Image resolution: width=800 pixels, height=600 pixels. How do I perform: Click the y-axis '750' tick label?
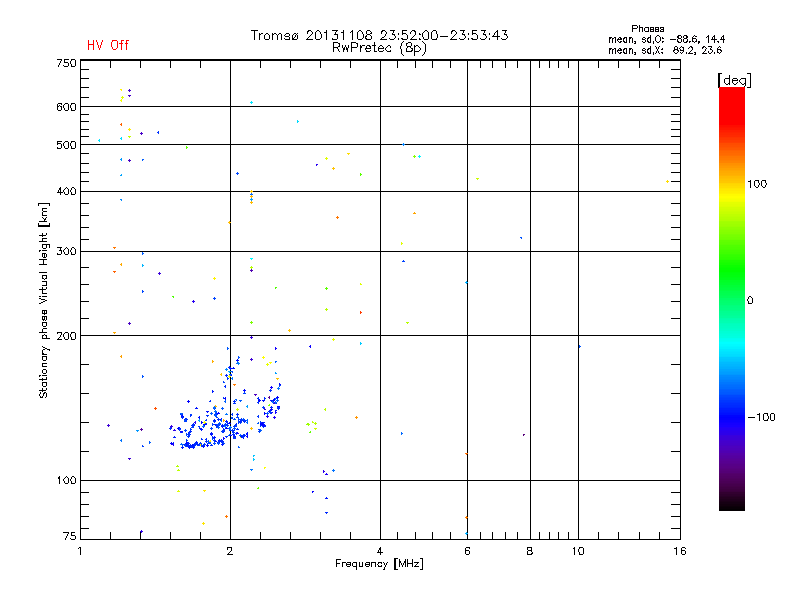66,63
